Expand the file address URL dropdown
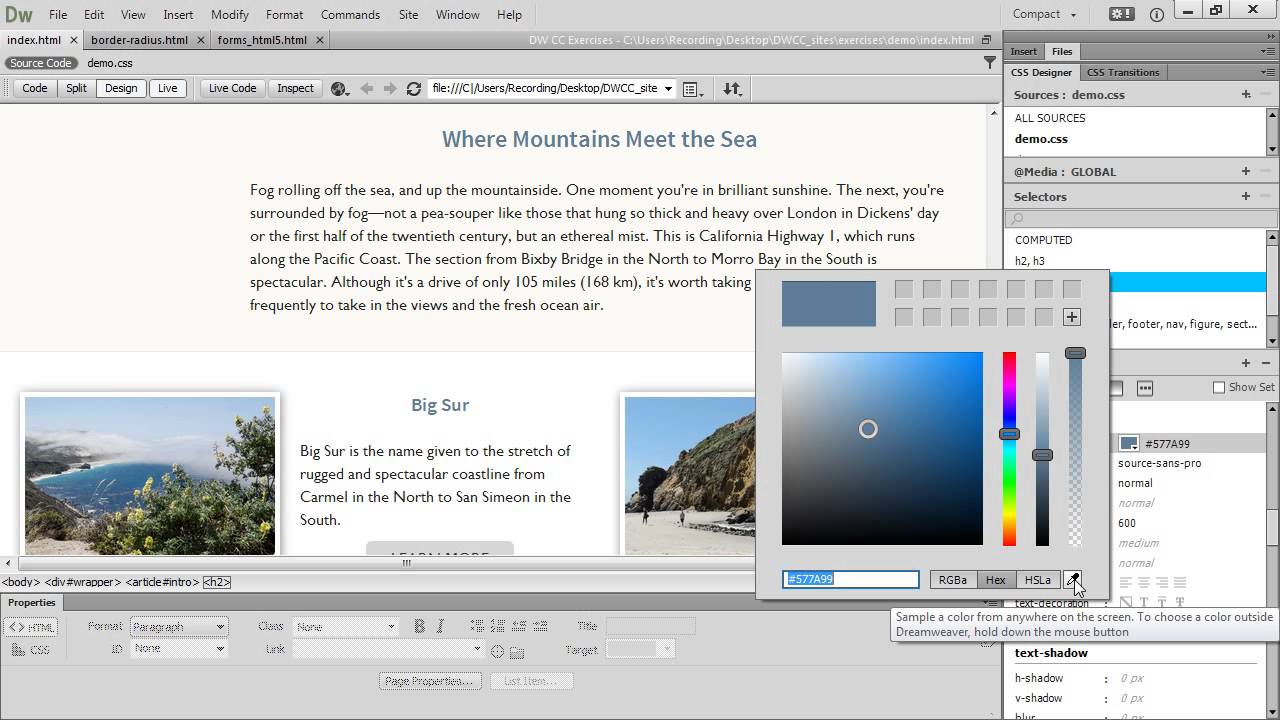 pyautogui.click(x=668, y=88)
